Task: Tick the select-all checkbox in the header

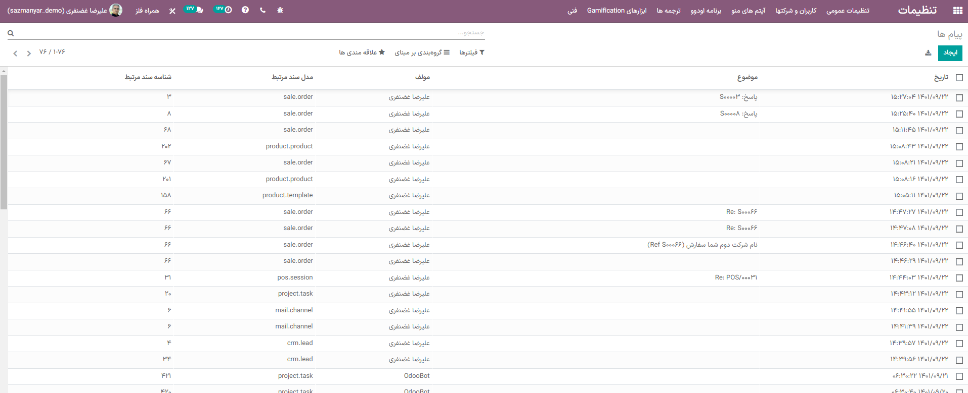Action: (959, 78)
